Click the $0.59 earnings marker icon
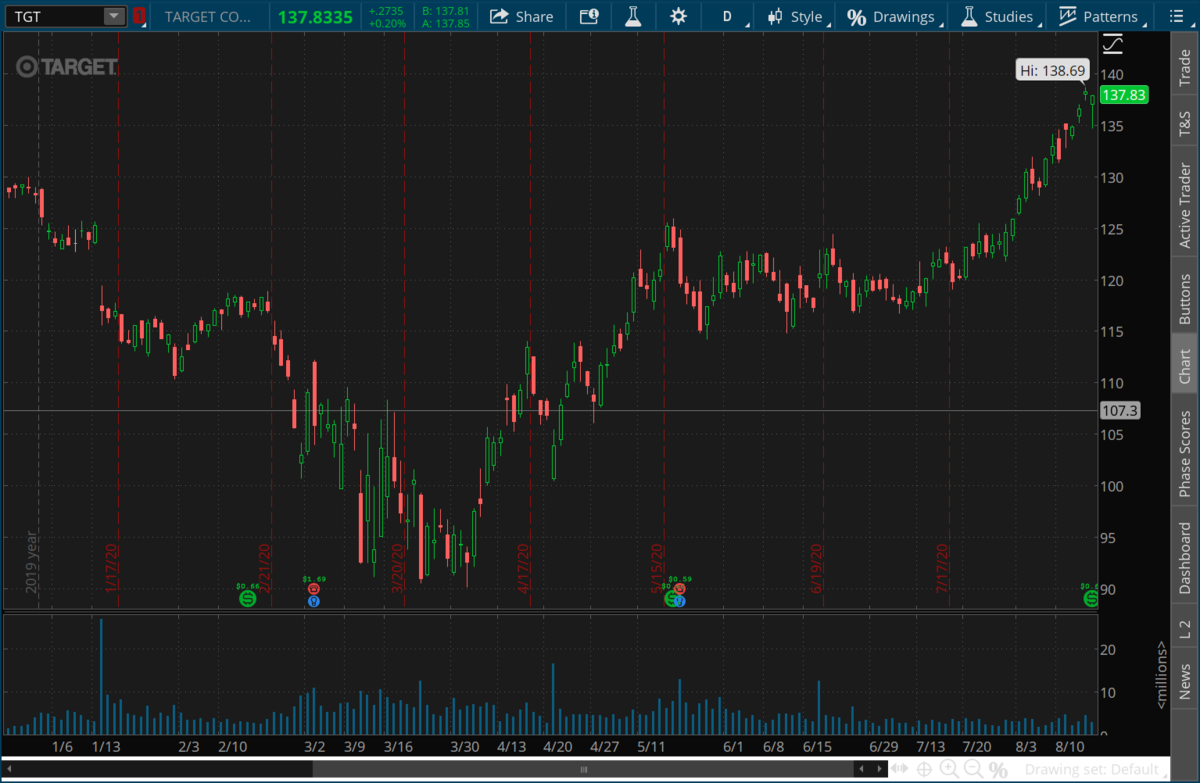The width and height of the screenshot is (1200, 783). pyautogui.click(x=680, y=588)
